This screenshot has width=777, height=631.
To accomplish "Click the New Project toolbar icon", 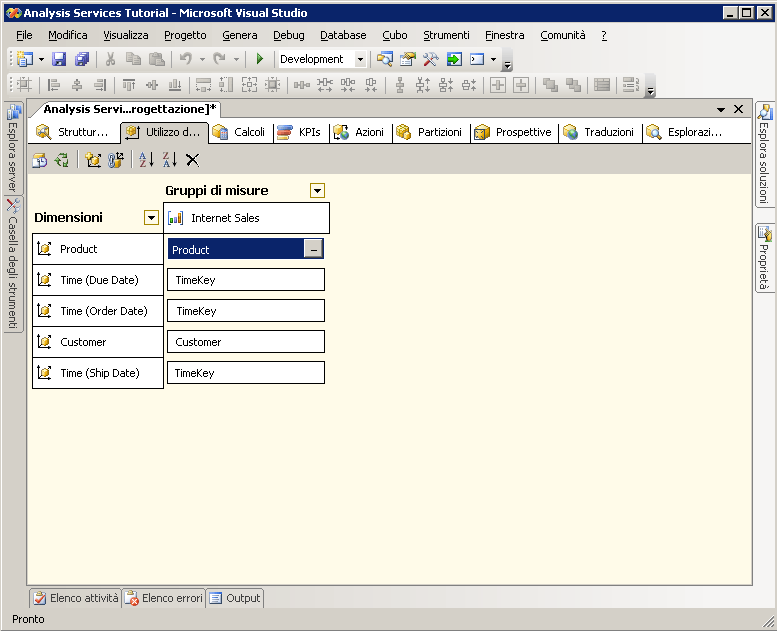I will point(25,59).
